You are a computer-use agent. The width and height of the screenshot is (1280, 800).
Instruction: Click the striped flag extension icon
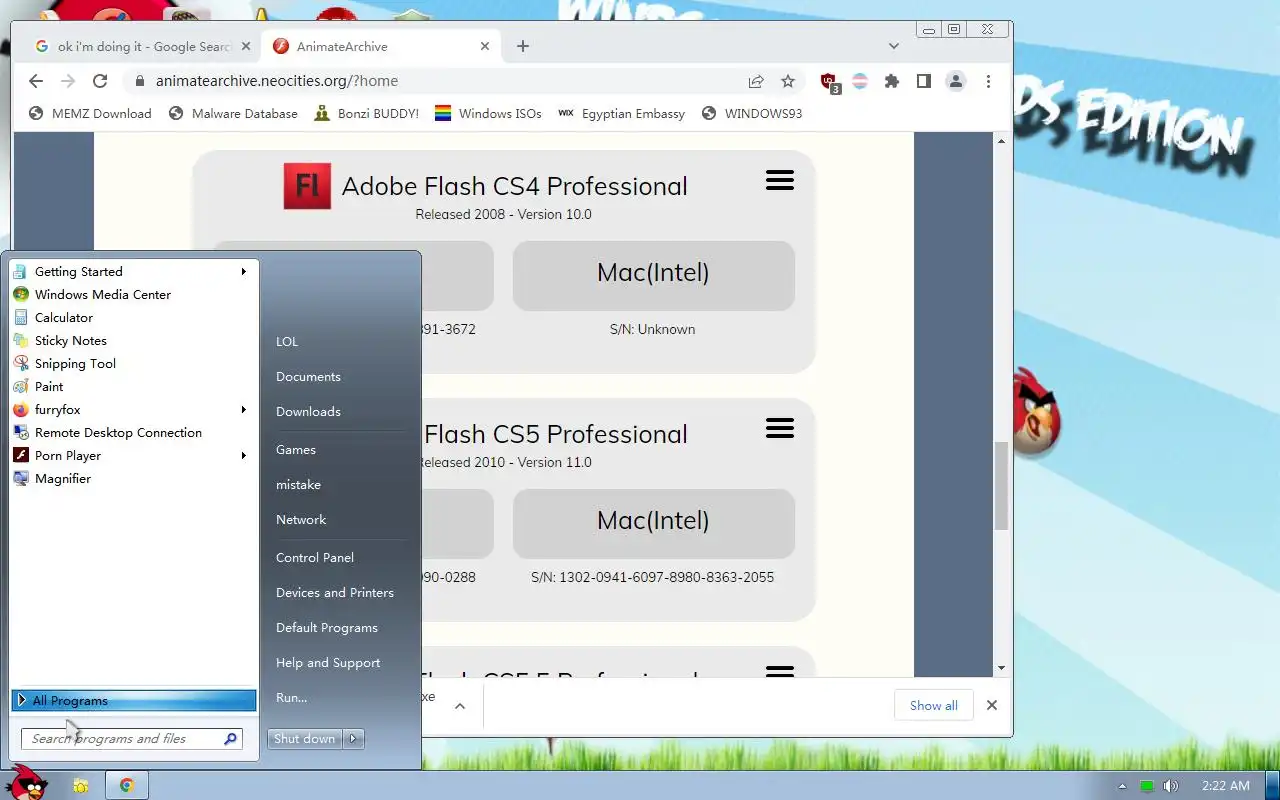[860, 81]
